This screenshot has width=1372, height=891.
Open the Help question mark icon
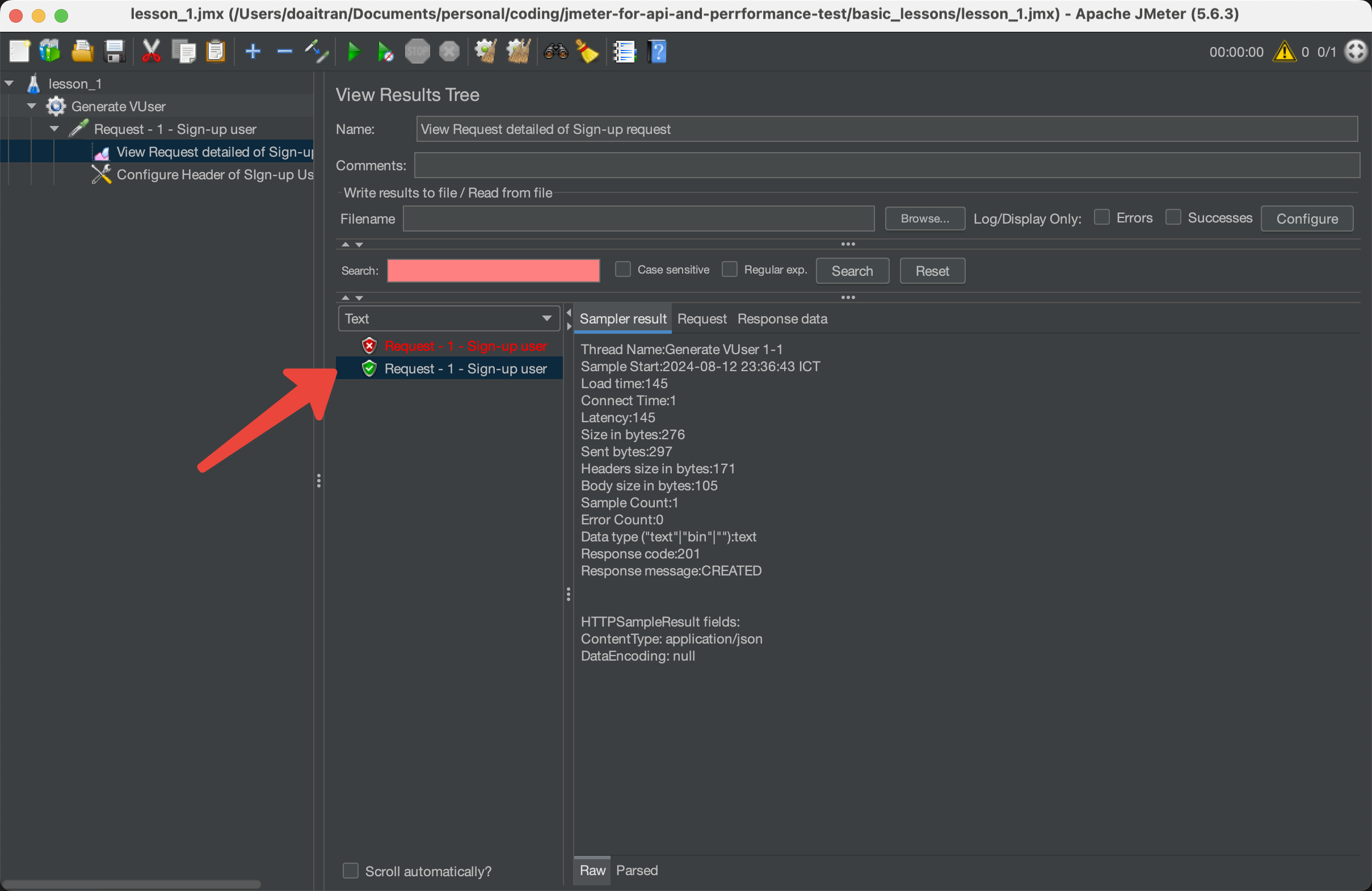(658, 52)
